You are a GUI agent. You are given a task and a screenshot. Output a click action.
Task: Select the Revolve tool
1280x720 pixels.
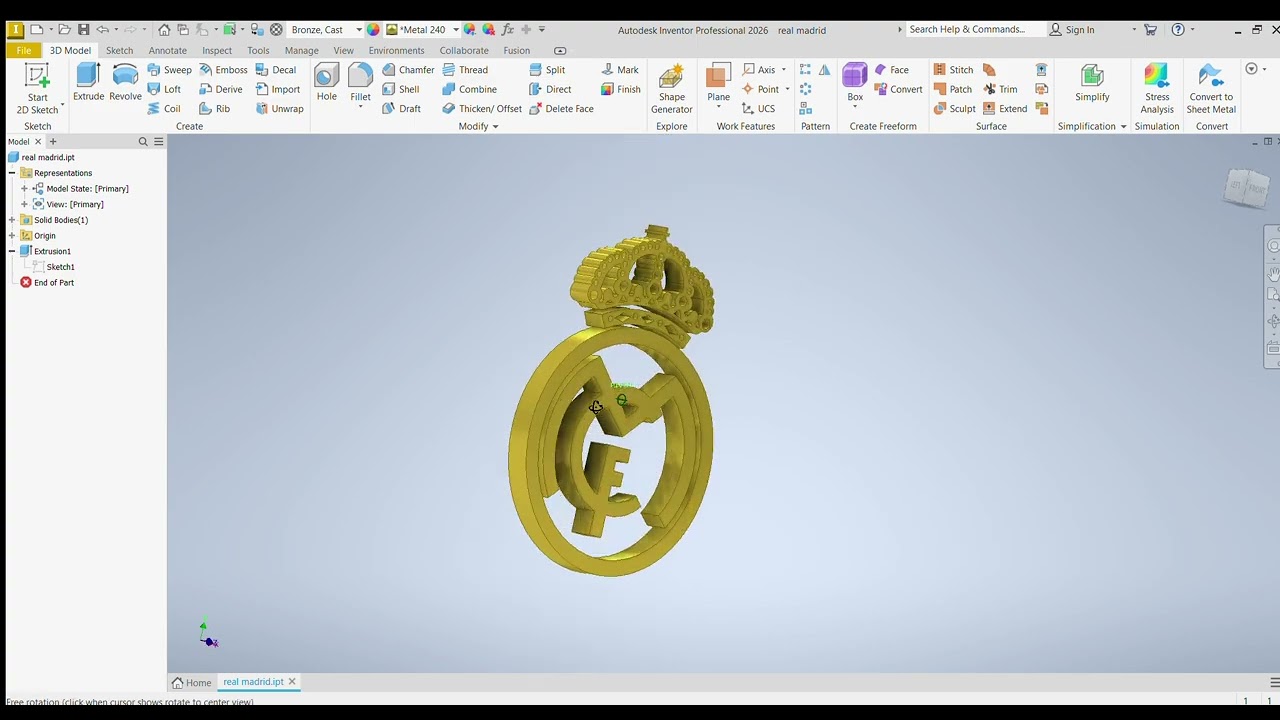coord(125,83)
